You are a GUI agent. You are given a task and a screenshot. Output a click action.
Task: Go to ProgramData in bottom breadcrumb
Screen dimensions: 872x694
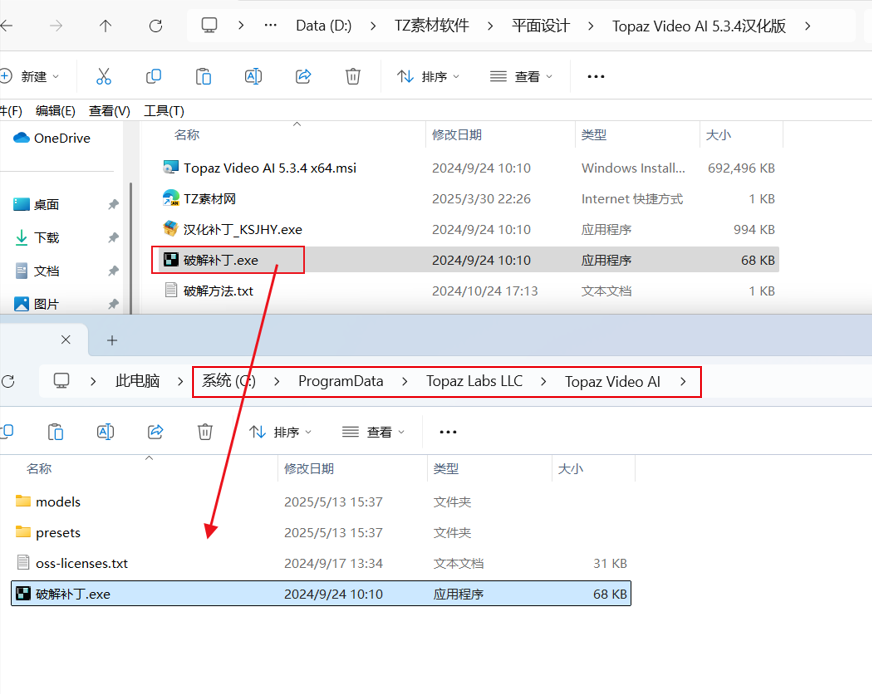click(340, 381)
